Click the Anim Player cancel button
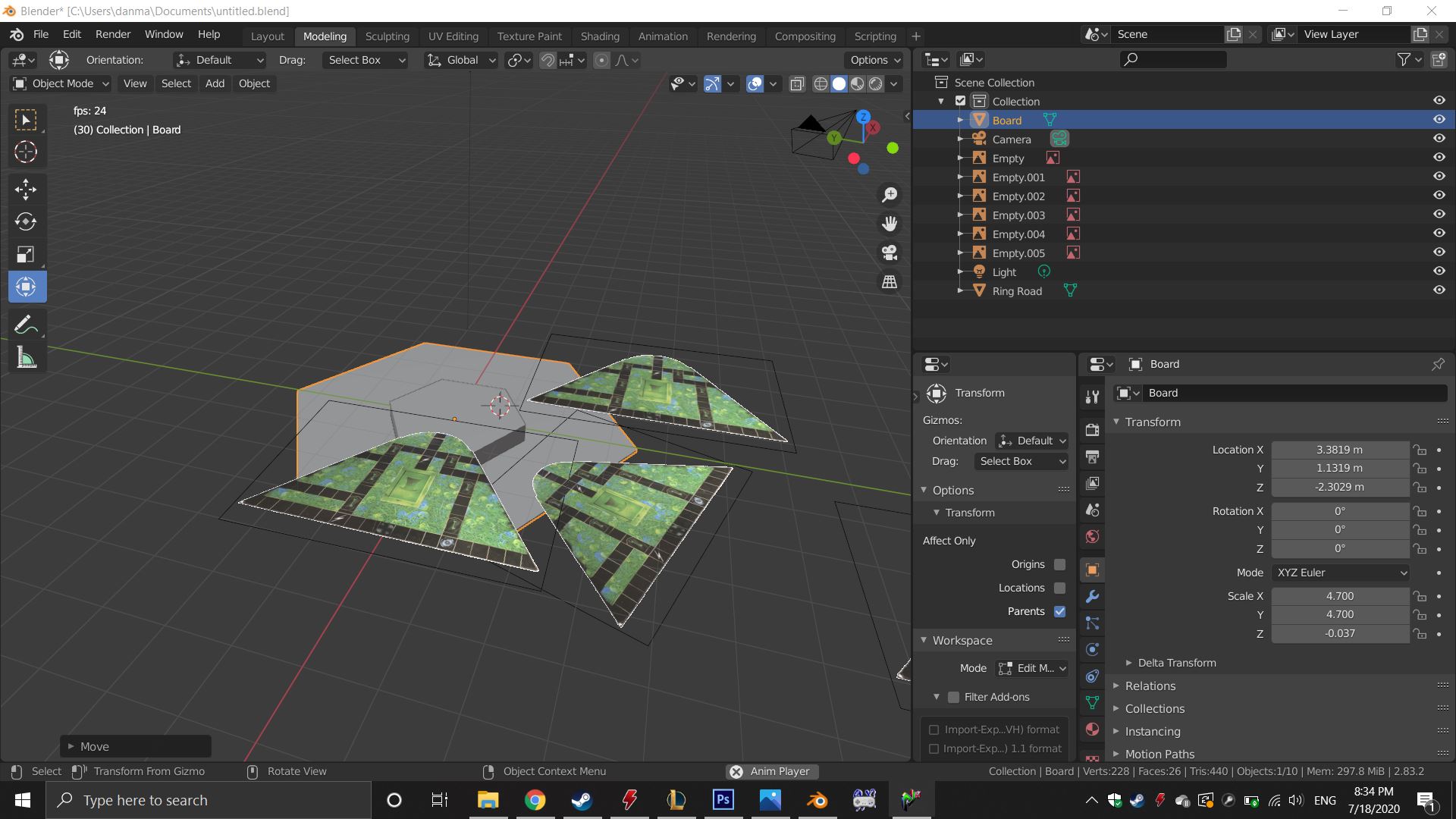Viewport: 1456px width, 819px height. click(736, 771)
